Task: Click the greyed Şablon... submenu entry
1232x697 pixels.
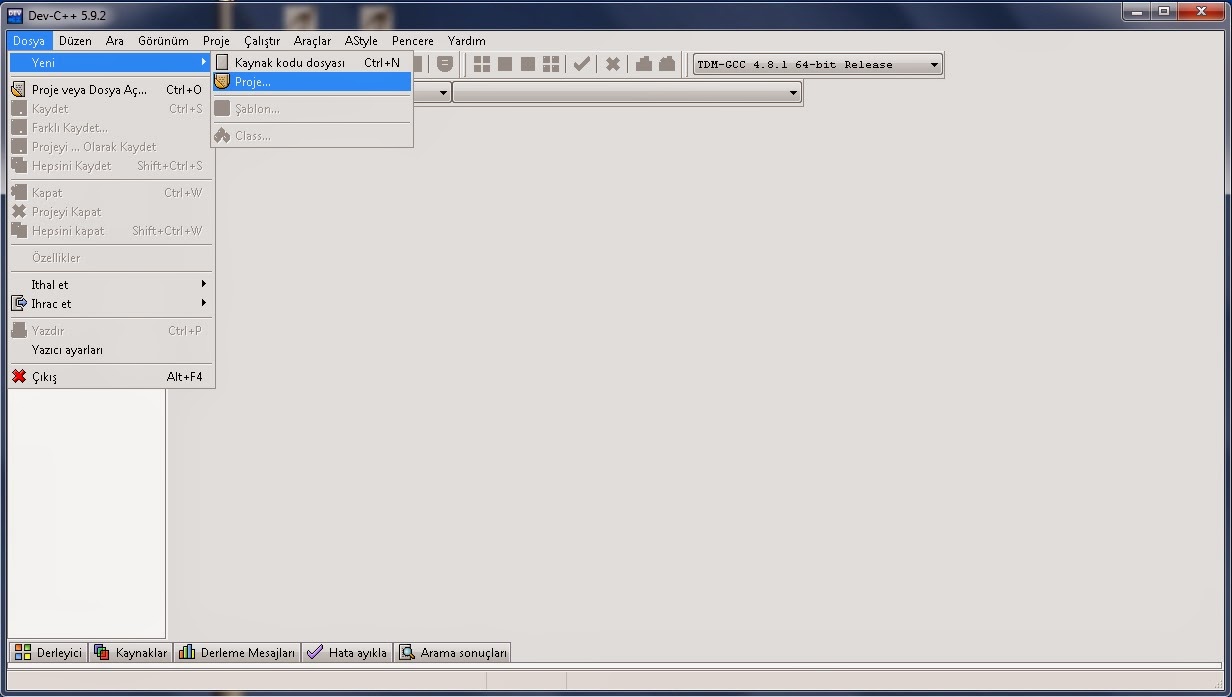Action: click(x=312, y=109)
